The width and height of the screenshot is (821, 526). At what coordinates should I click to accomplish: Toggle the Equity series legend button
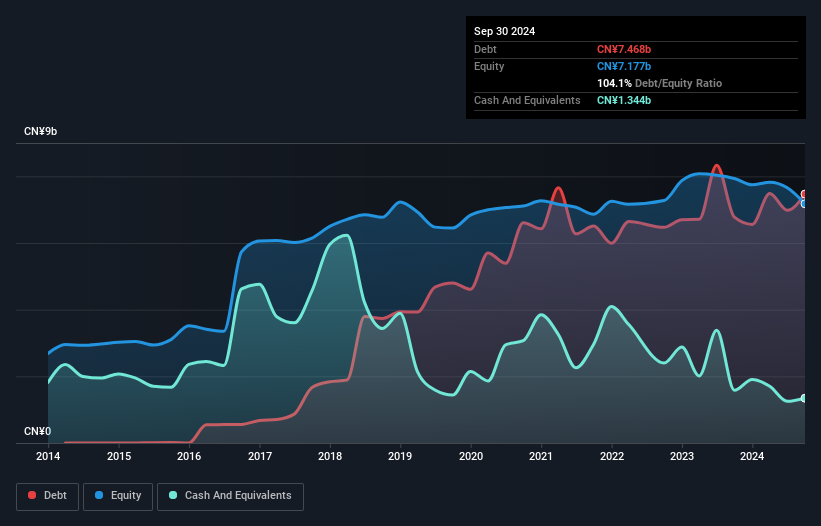tap(118, 496)
